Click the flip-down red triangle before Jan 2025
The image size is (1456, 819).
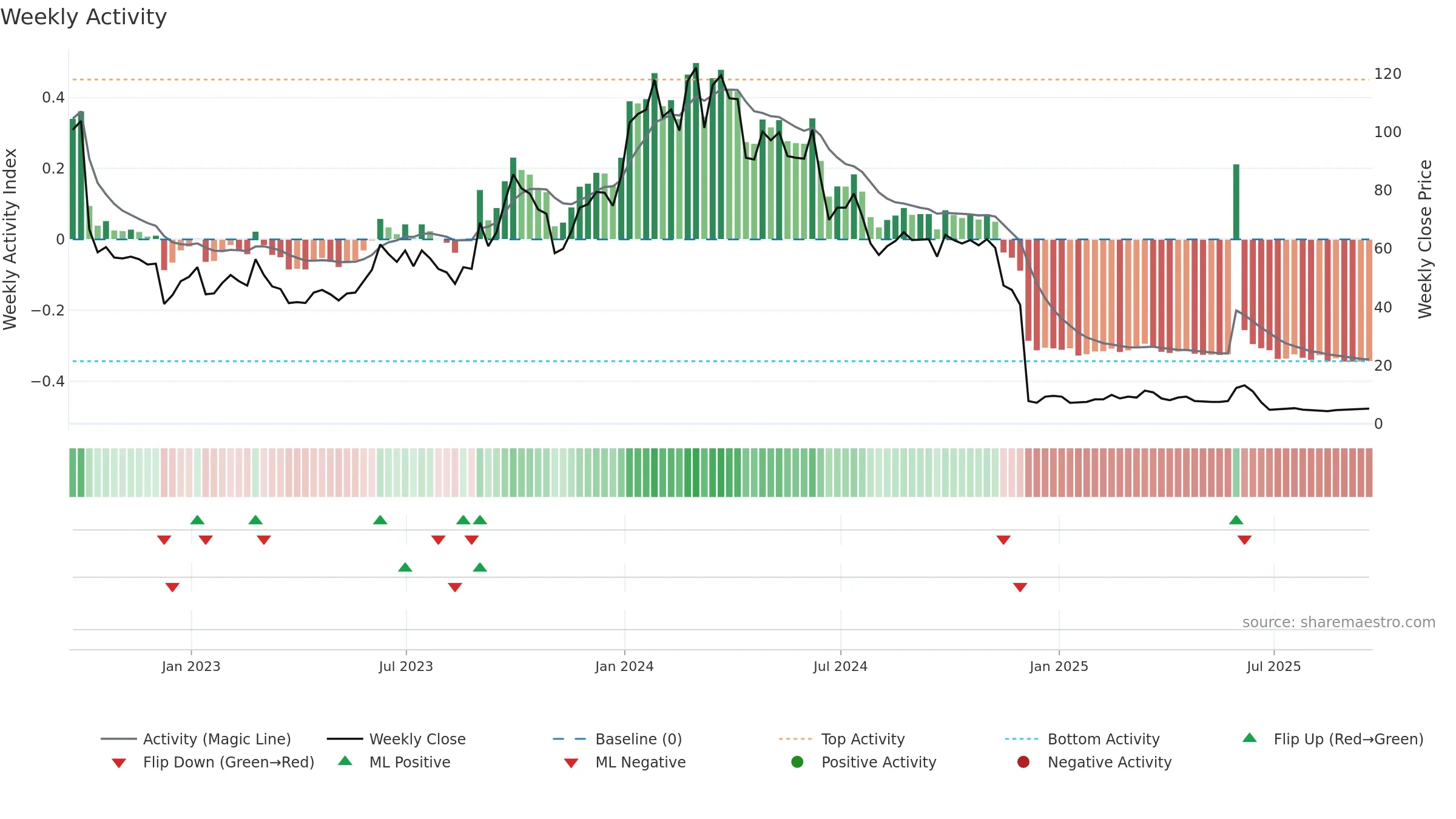tap(1003, 540)
